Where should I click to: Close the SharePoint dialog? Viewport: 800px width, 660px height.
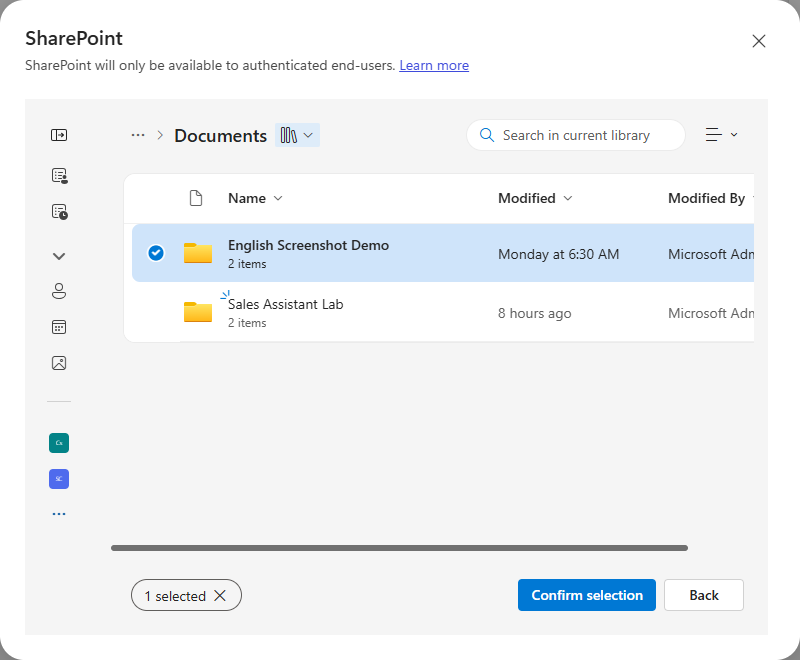759,41
